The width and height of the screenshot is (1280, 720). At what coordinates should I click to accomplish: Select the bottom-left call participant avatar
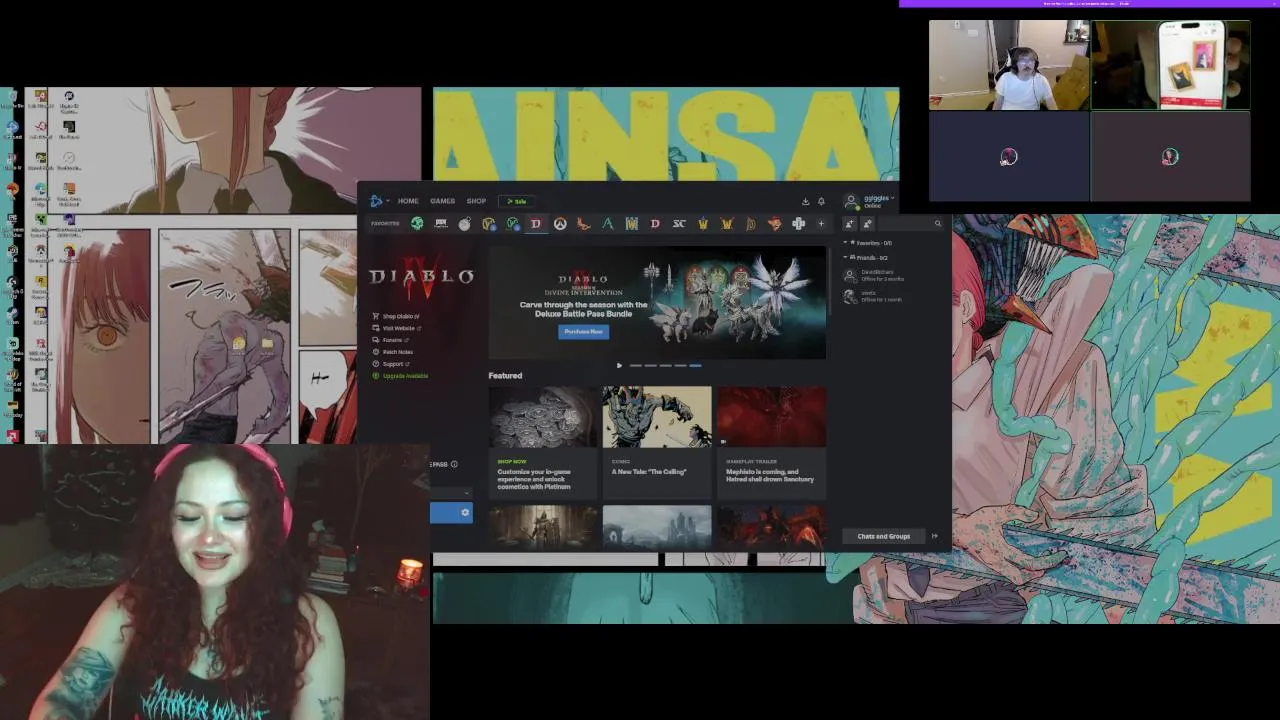pyautogui.click(x=1009, y=157)
